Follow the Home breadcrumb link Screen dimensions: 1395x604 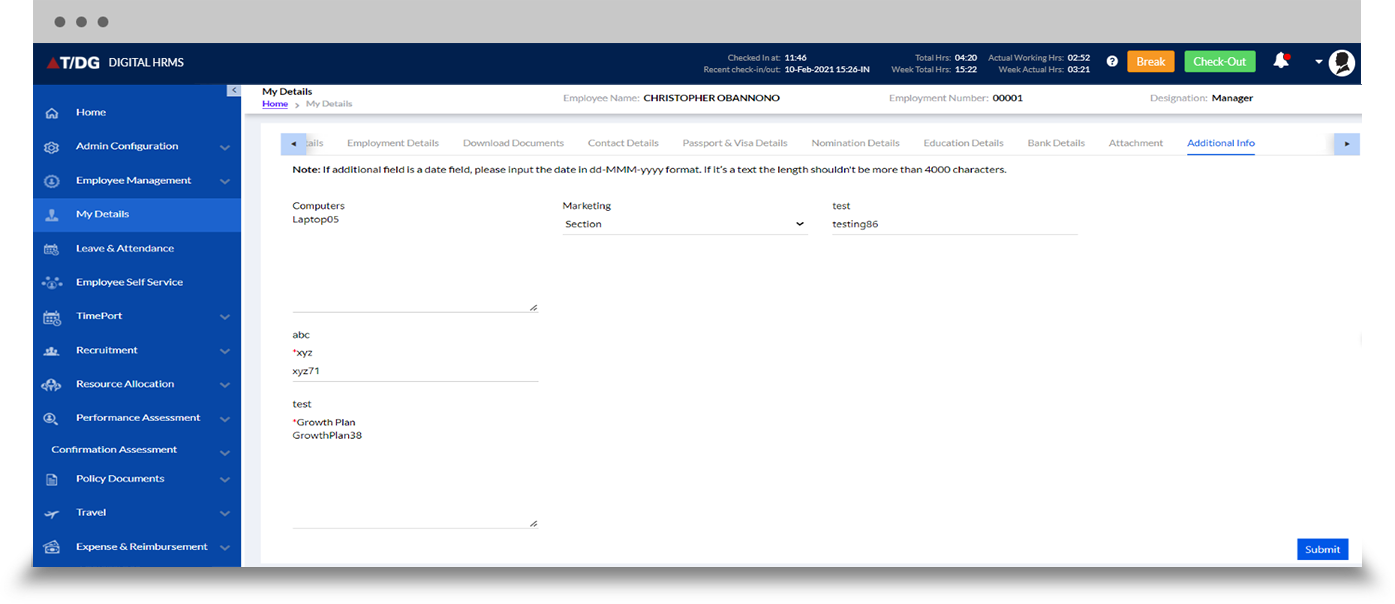[275, 104]
